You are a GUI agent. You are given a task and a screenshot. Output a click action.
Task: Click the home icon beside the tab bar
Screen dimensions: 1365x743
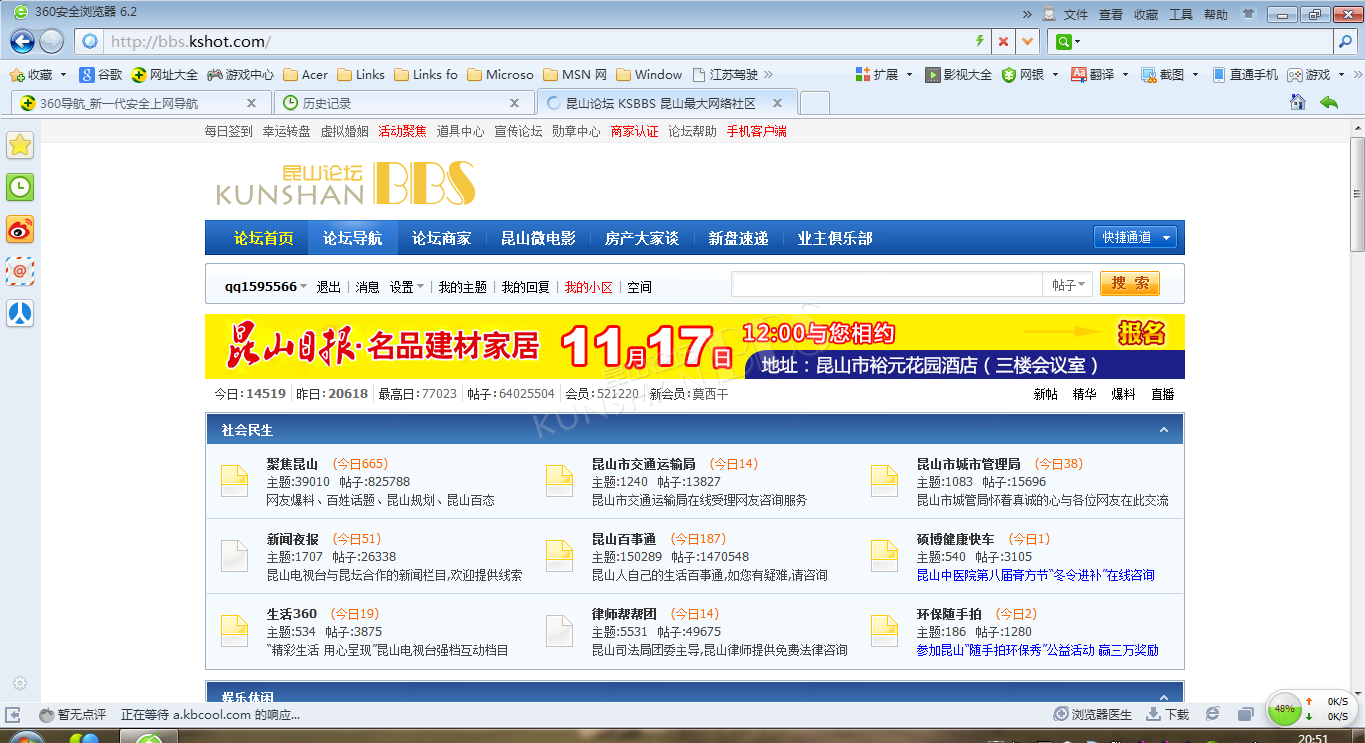coord(1298,102)
